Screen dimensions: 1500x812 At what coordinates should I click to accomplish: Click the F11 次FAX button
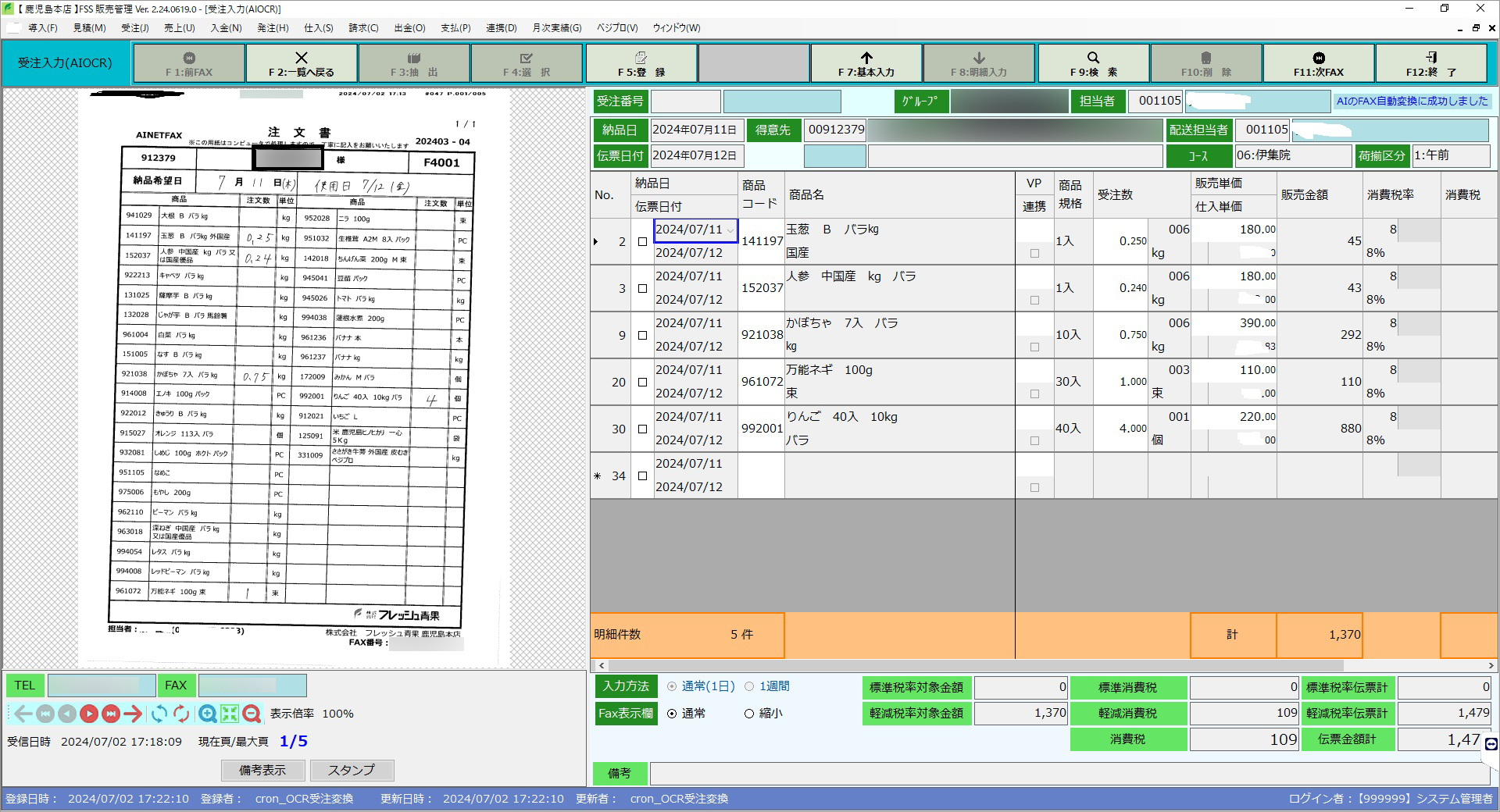[x=1318, y=63]
